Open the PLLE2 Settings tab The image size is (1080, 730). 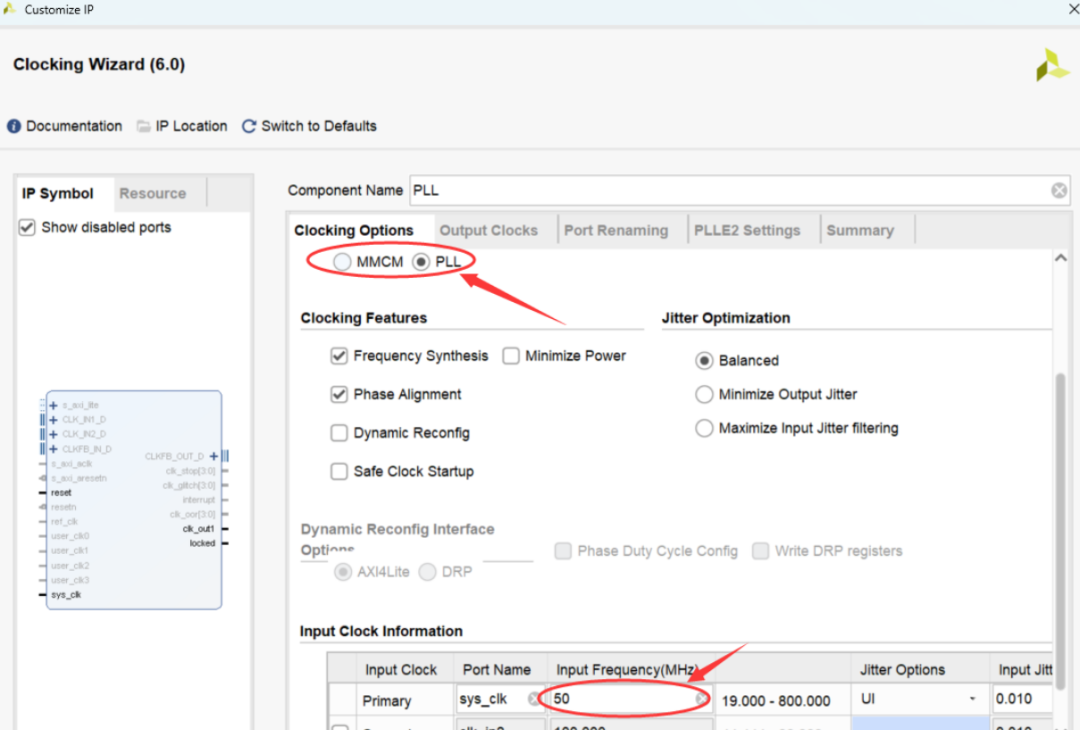(747, 230)
